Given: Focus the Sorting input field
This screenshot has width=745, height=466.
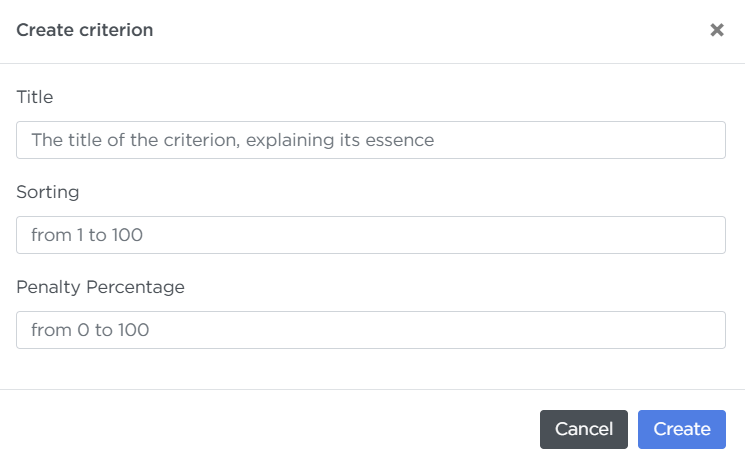Looking at the screenshot, I should (370, 235).
